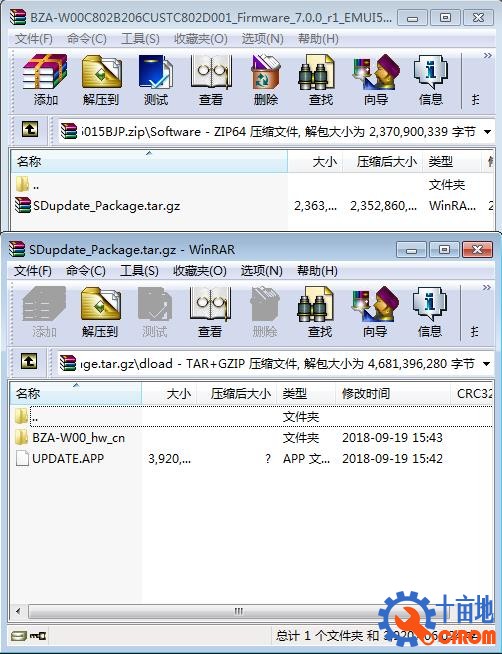Expand the toolbar overflow chevron in the top window
502x654 pixels.
(487, 55)
